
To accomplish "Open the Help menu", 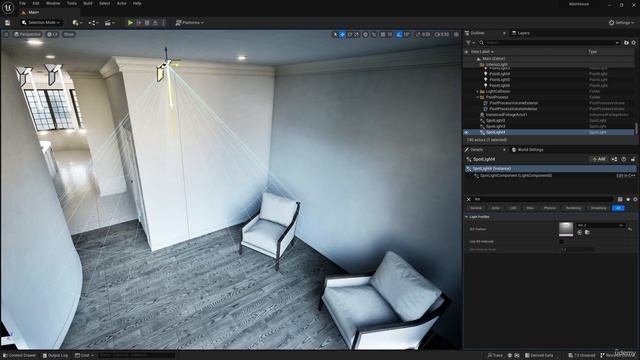I will pyautogui.click(x=137, y=3).
